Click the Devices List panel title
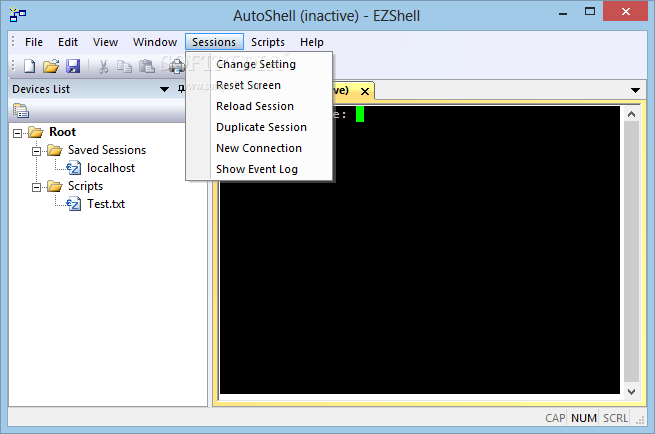 click(41, 89)
